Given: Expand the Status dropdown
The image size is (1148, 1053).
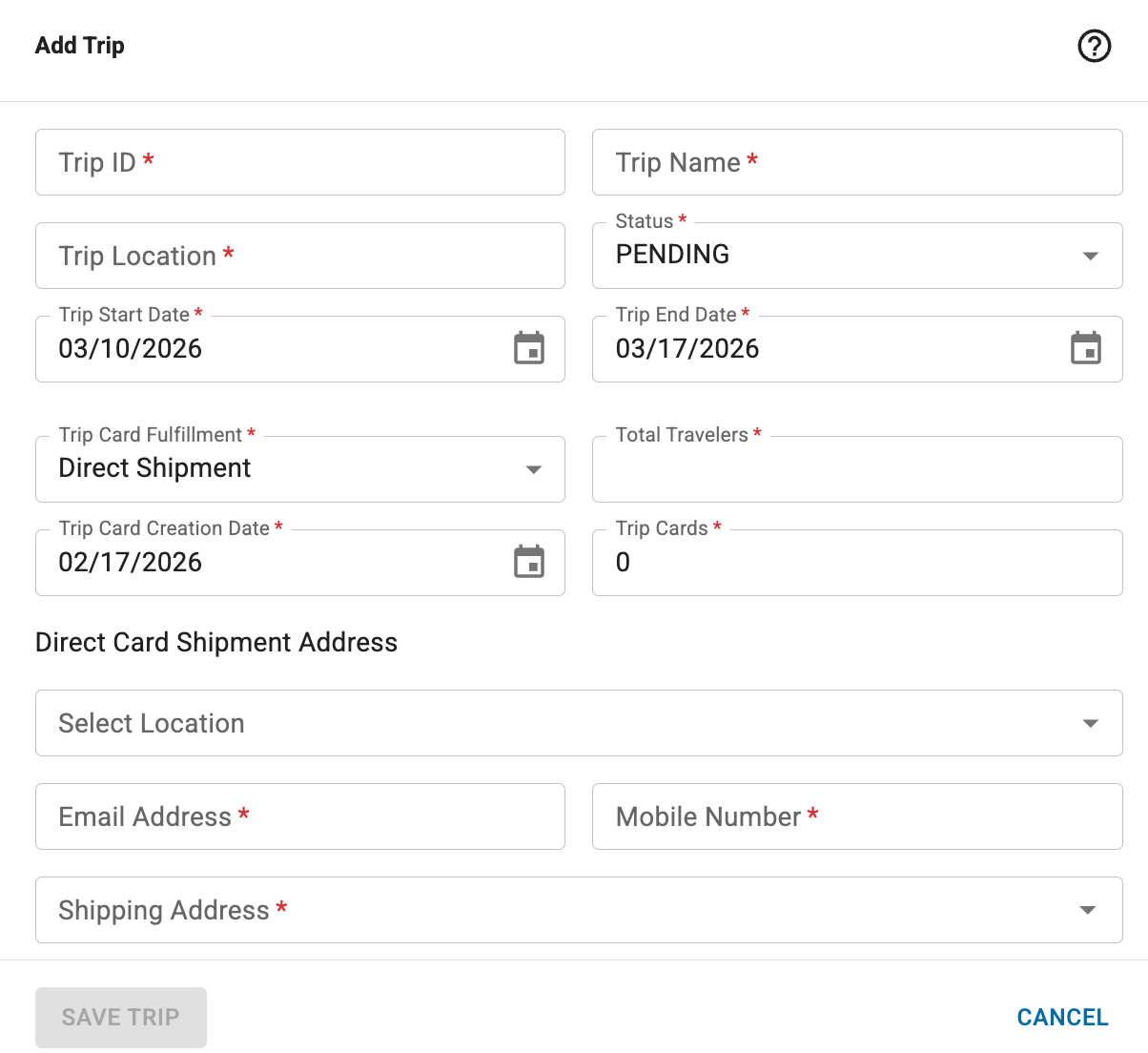Looking at the screenshot, I should (x=1090, y=256).
